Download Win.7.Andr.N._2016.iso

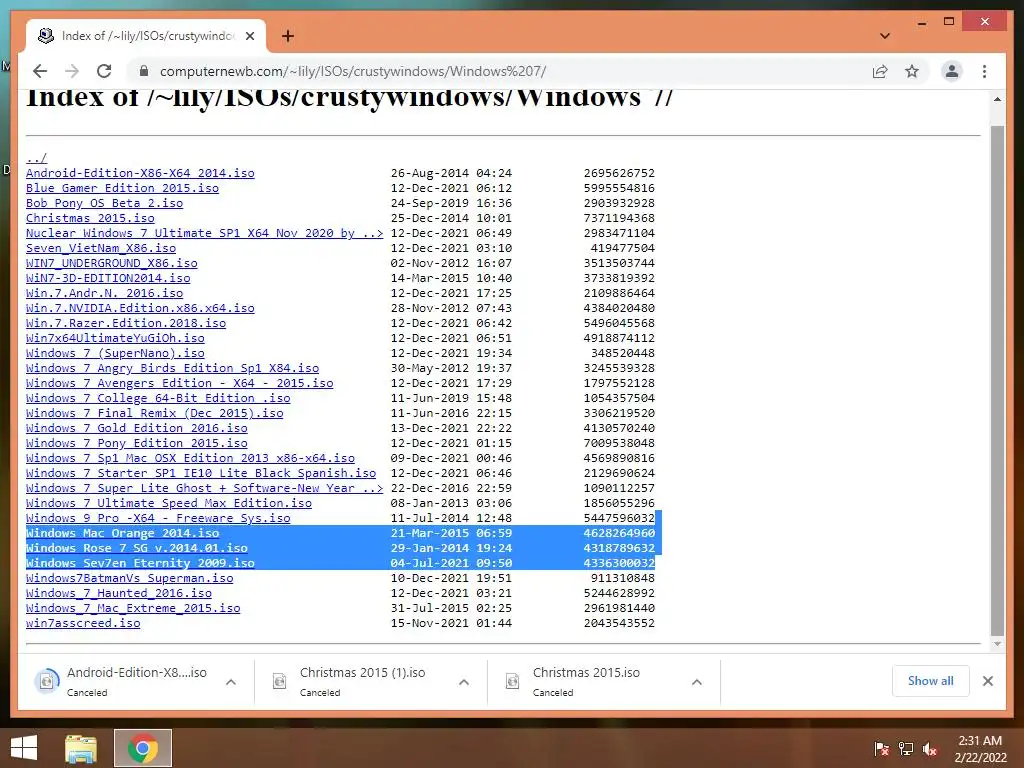pos(104,293)
